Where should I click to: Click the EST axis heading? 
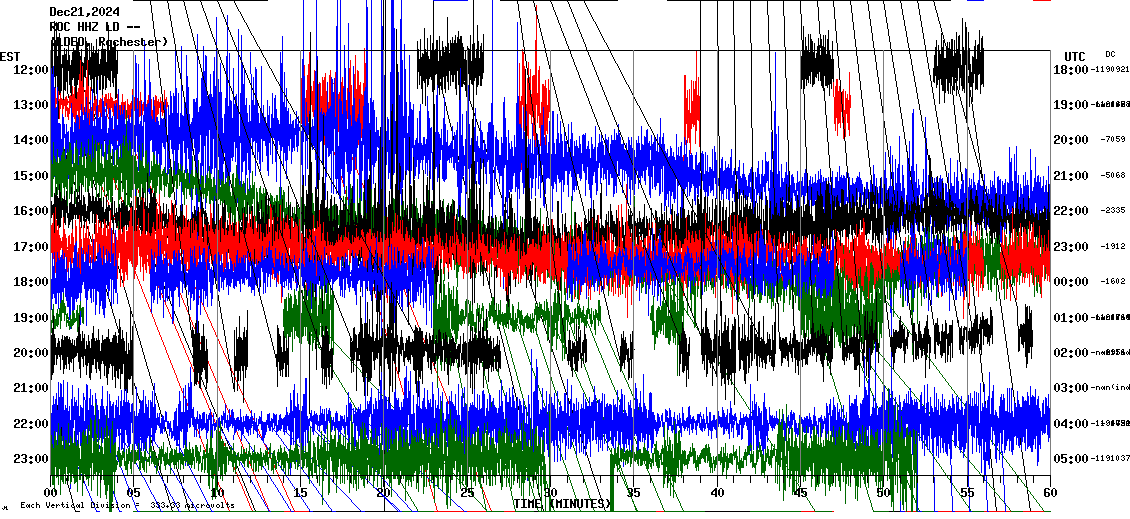point(10,56)
